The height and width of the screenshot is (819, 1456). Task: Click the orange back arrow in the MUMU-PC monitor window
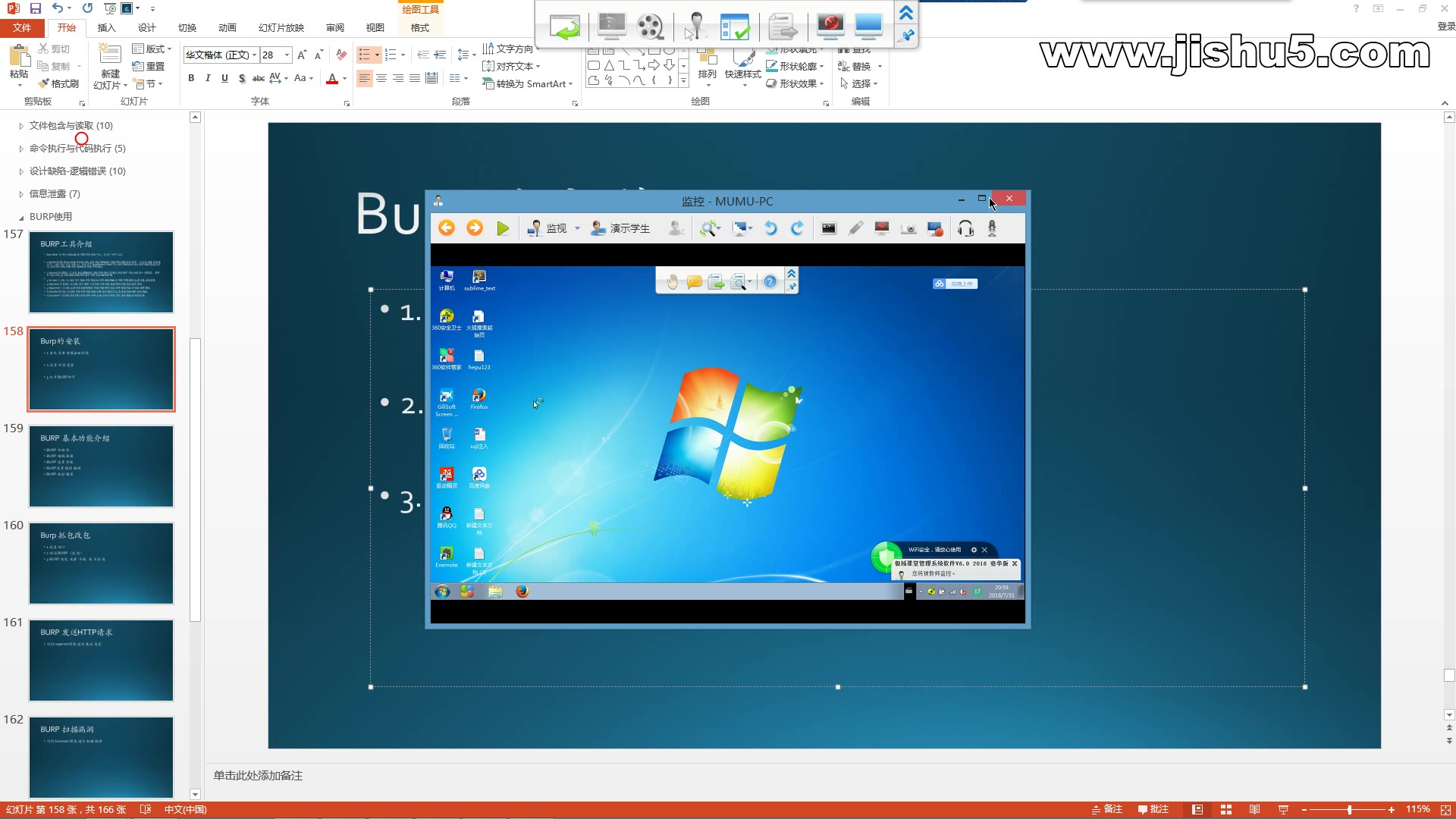[x=447, y=228]
